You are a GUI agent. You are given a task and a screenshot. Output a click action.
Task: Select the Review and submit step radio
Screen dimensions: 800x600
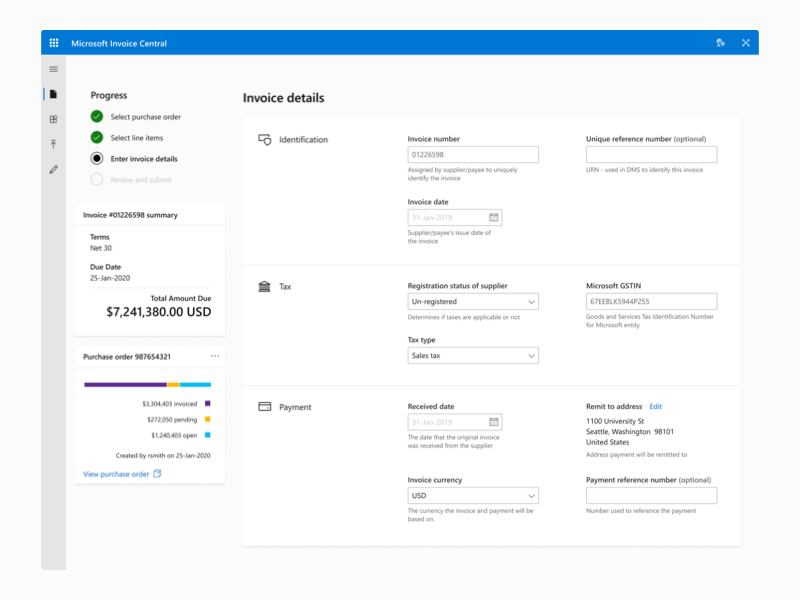pyautogui.click(x=96, y=180)
